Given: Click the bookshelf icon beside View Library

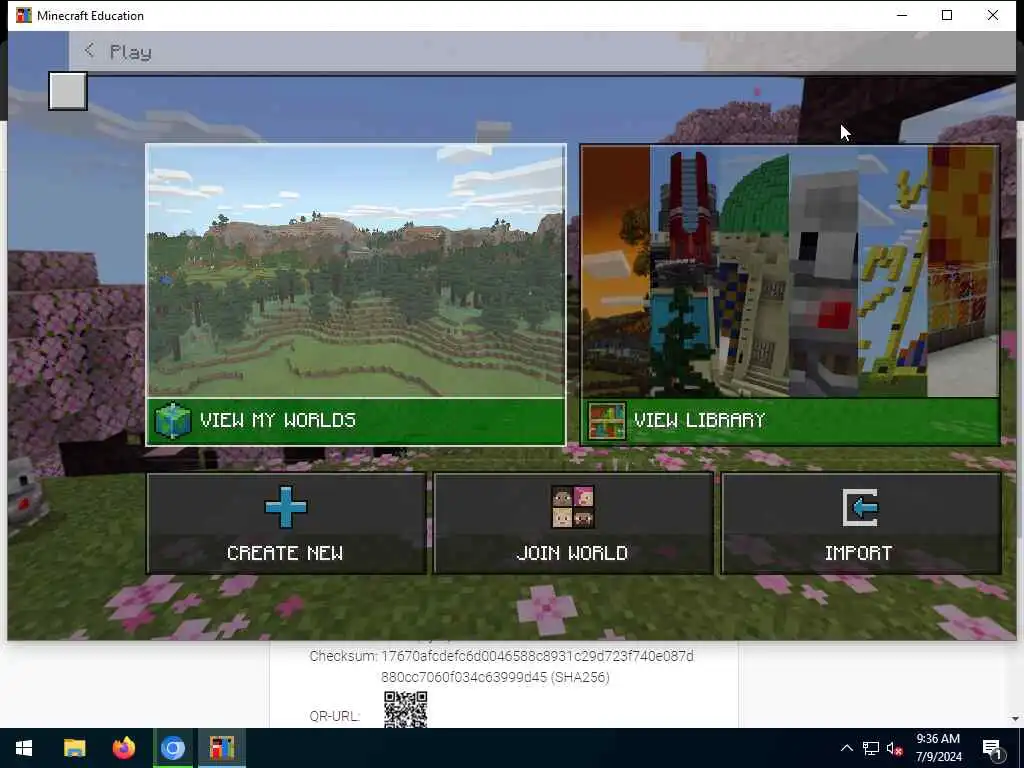Looking at the screenshot, I should coord(607,421).
